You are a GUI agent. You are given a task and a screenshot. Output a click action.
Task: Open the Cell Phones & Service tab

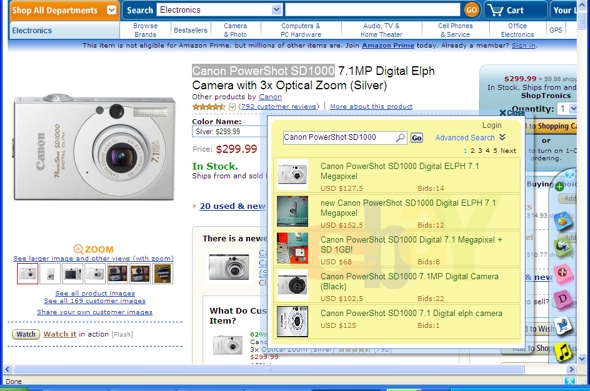pyautogui.click(x=455, y=30)
